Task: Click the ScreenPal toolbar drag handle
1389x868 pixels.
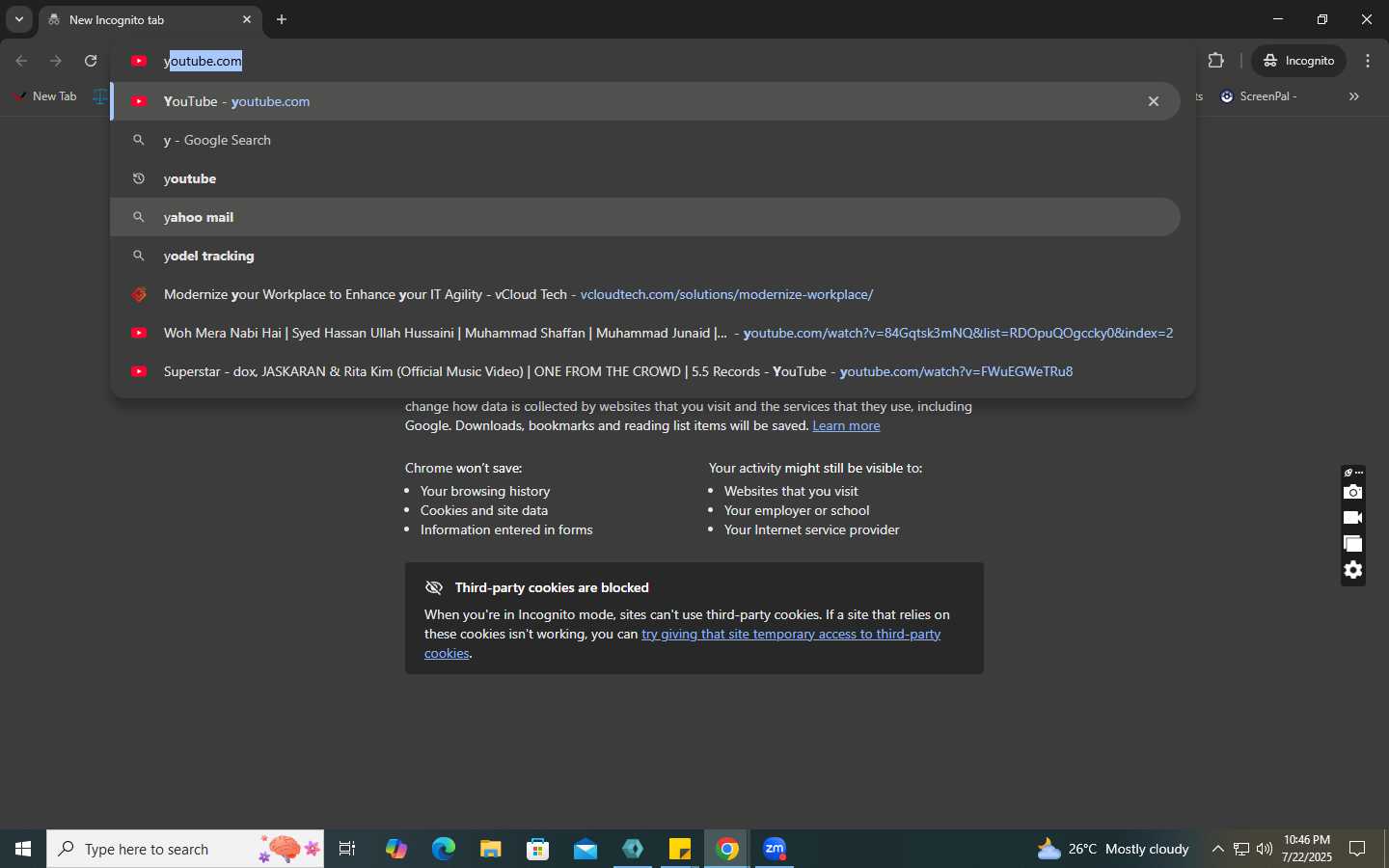Action: pos(1353,473)
